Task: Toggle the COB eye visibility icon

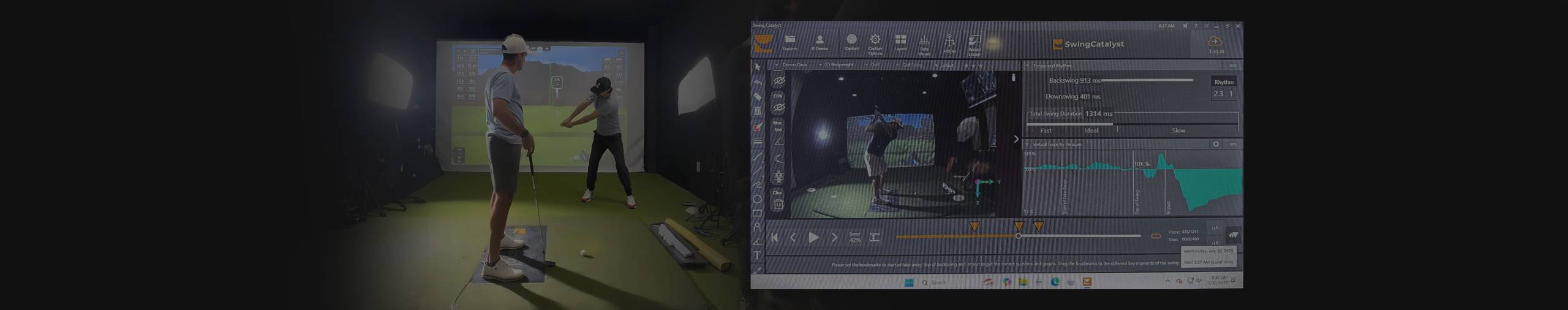Action: 778,107
